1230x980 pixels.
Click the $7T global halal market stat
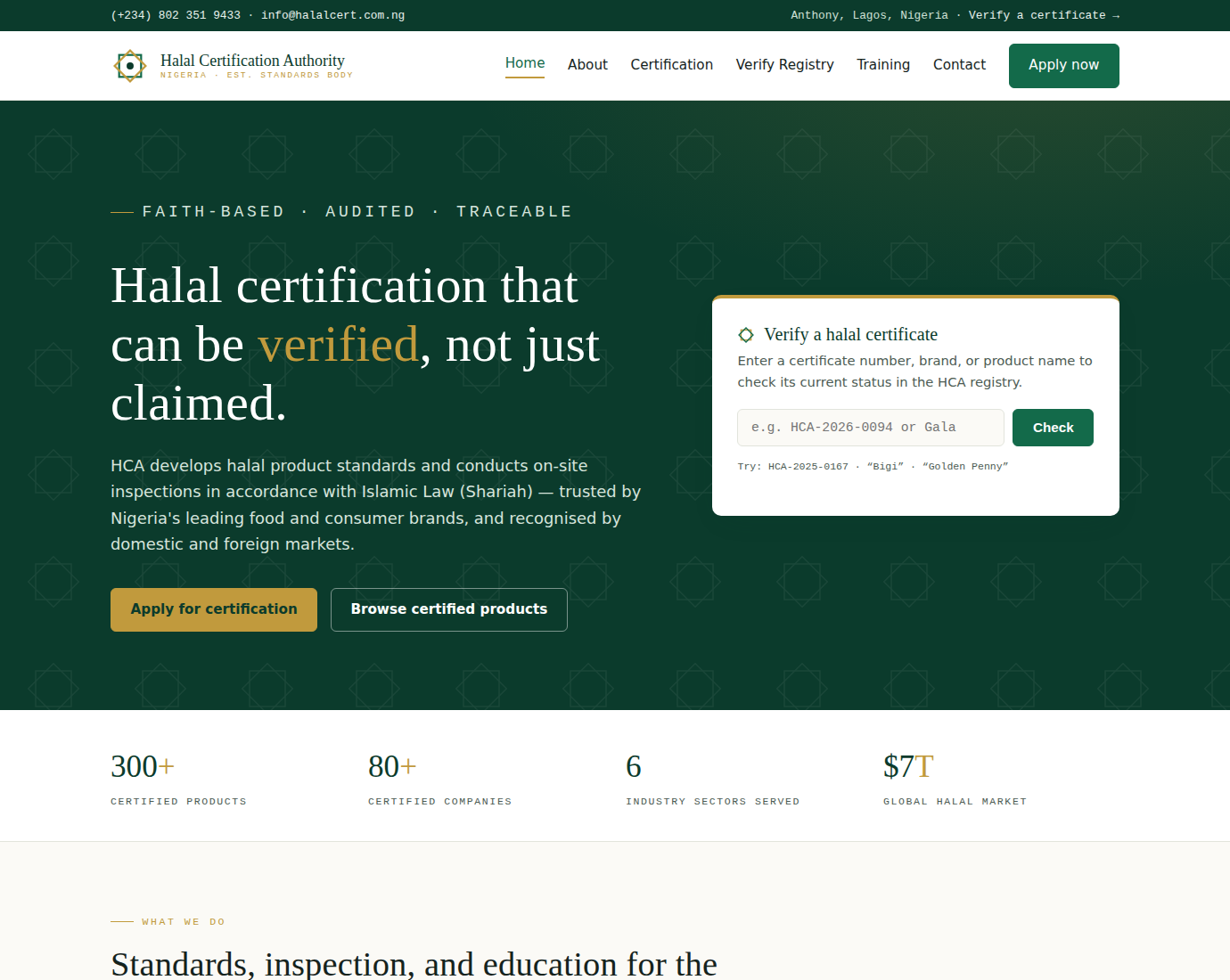click(955, 778)
